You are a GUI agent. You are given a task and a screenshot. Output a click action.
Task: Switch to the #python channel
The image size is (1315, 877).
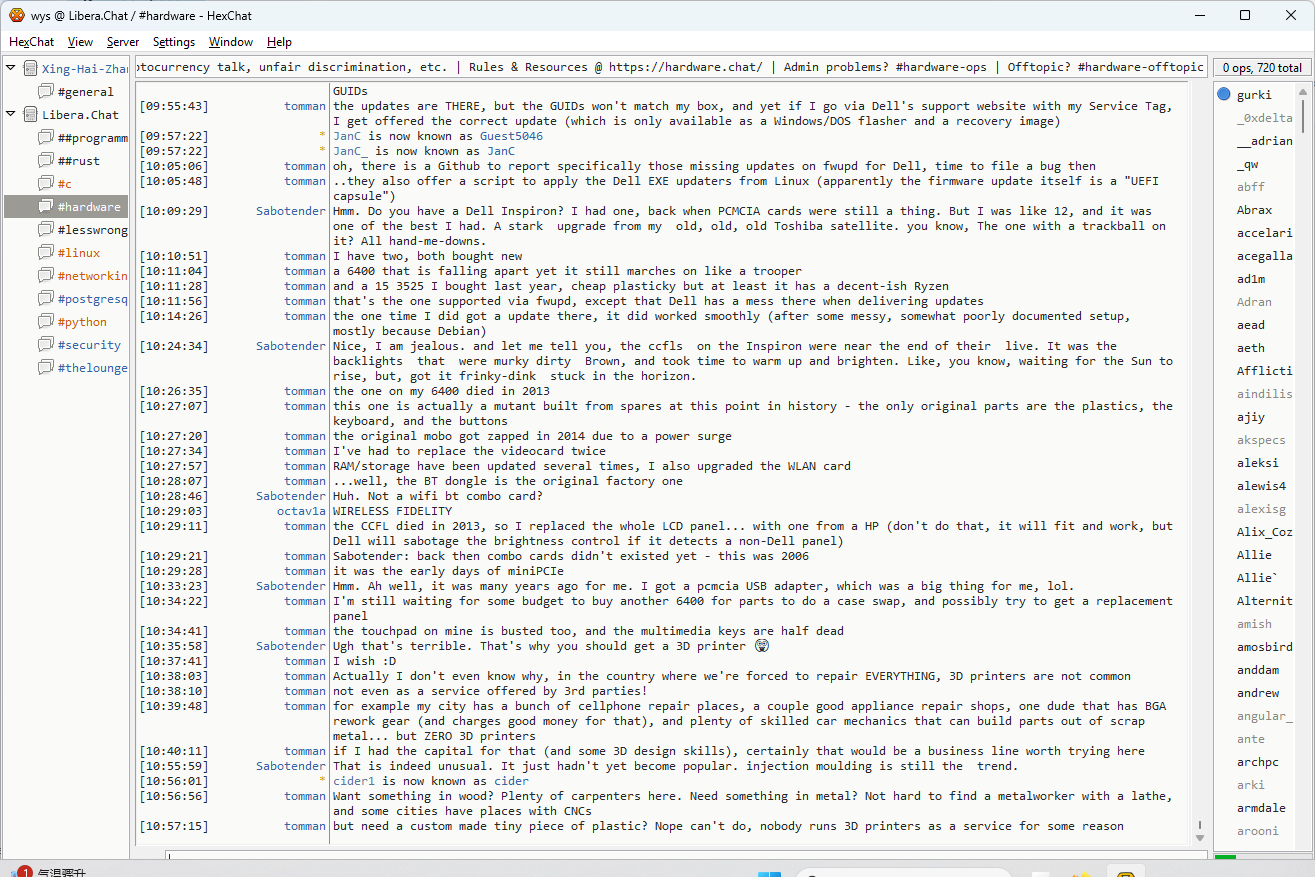pos(82,322)
